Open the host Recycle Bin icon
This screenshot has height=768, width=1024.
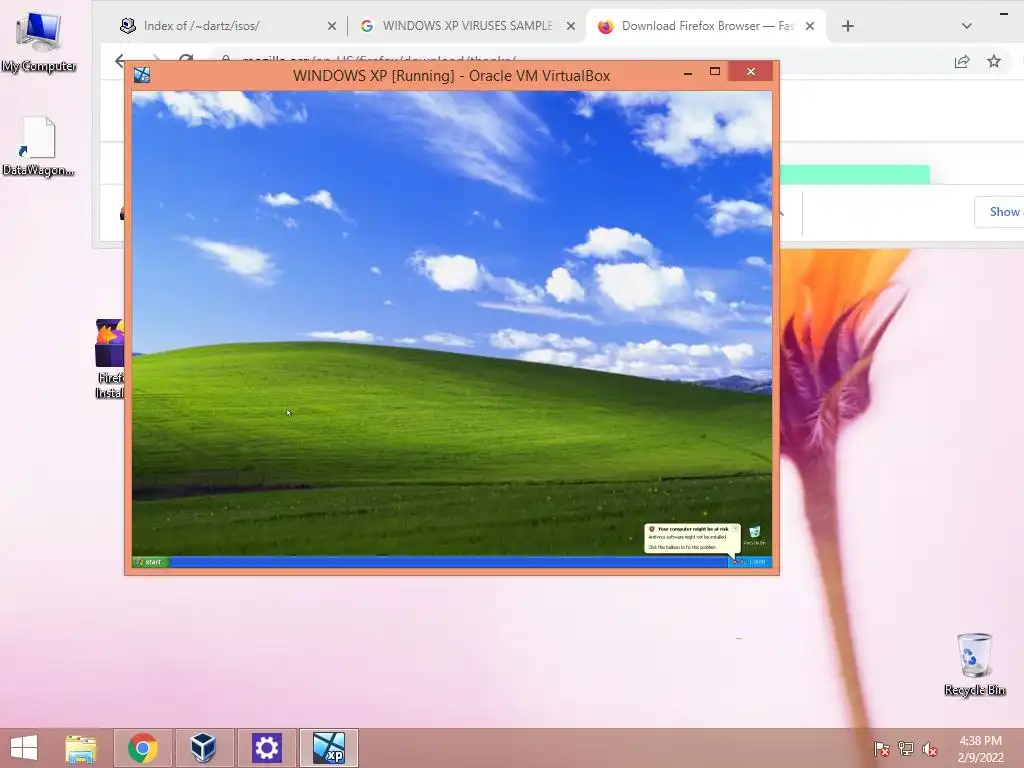[974, 664]
